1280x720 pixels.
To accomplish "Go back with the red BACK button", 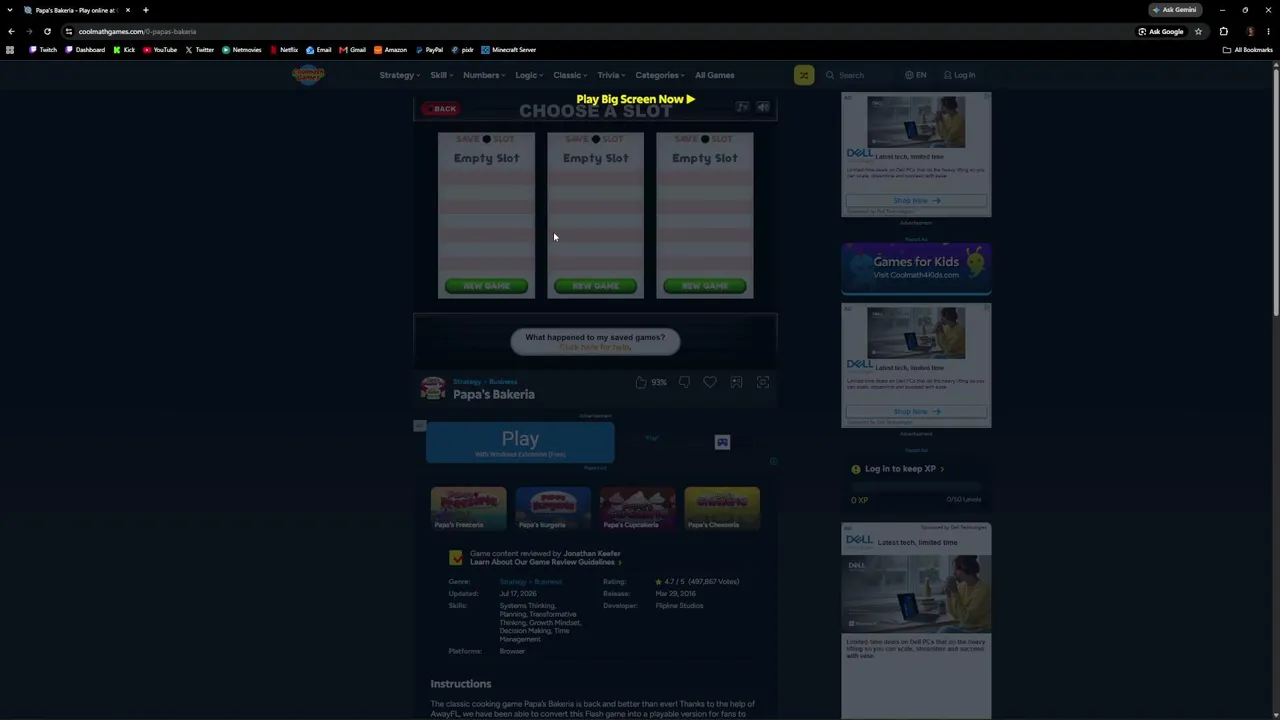I will pos(440,109).
